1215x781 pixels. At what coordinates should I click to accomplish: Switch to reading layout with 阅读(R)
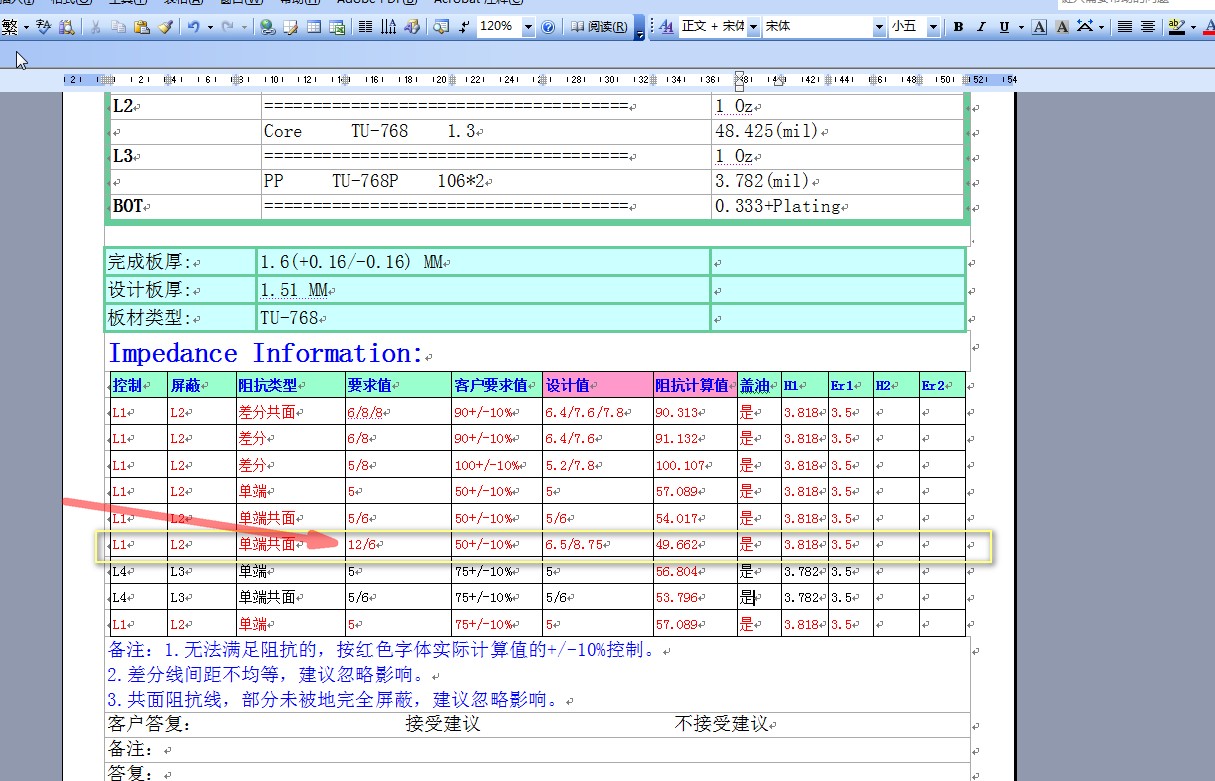pyautogui.click(x=600, y=27)
